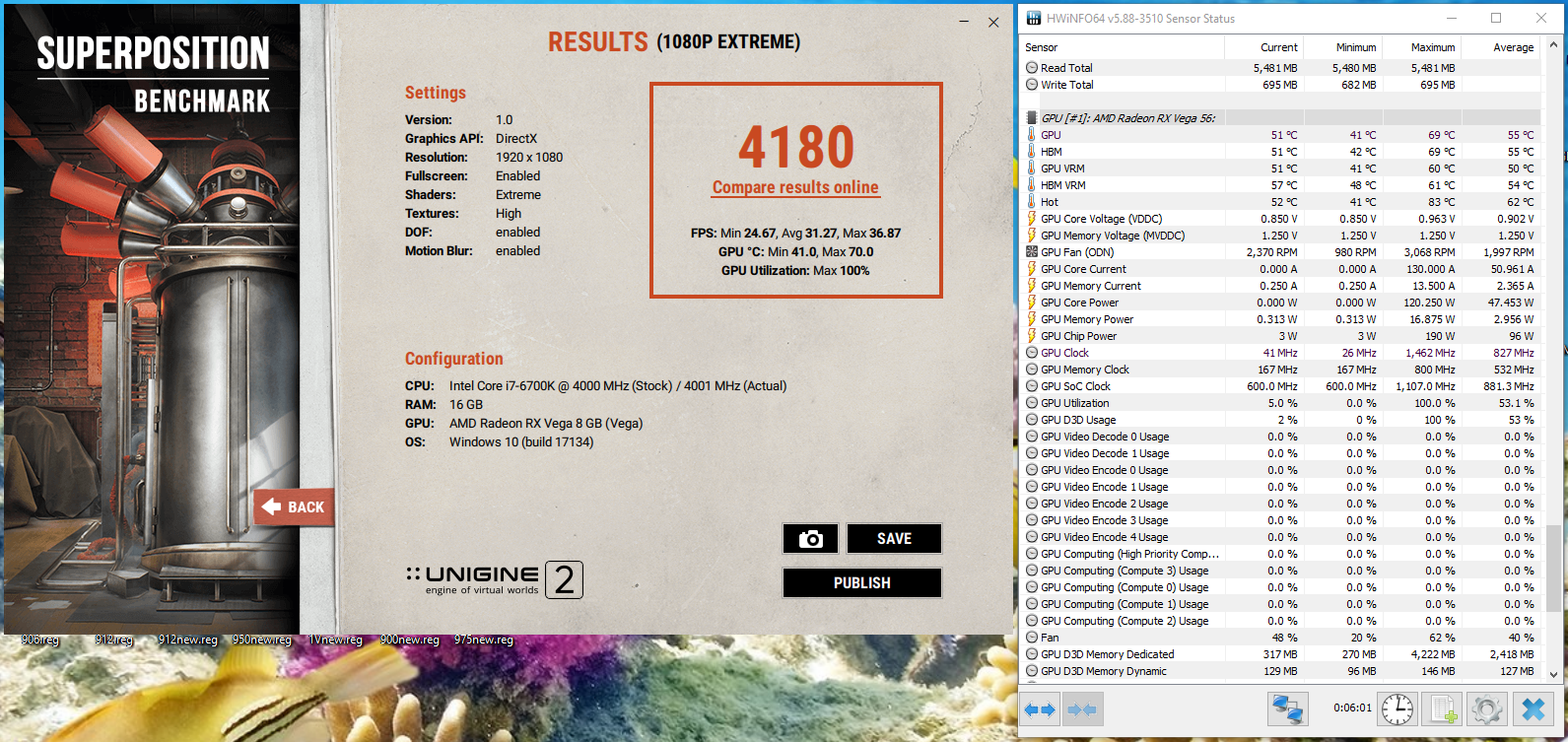
Task: Click the scrollbar down arrow in the HWiNFO sensor list
Action: (1553, 674)
